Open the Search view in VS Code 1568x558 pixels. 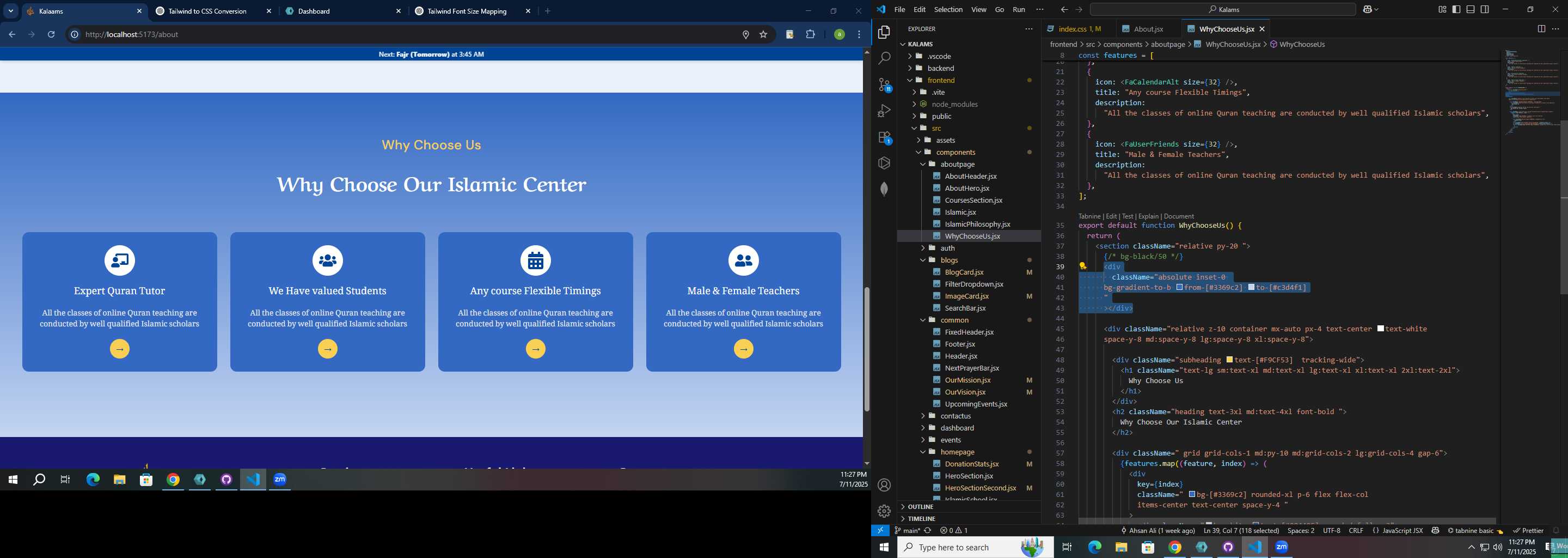point(884,58)
